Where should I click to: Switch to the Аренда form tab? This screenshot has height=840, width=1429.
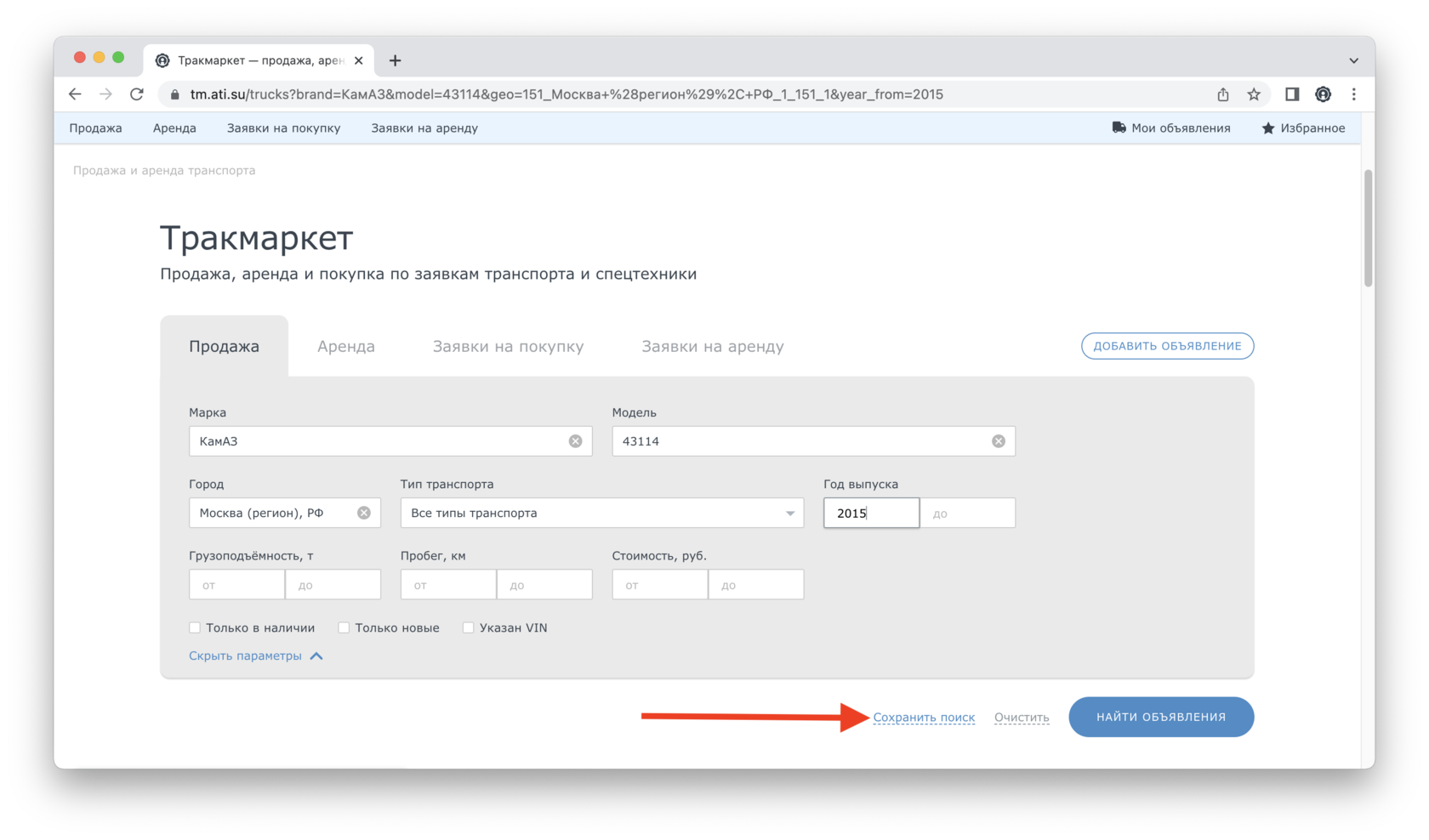[x=346, y=346]
